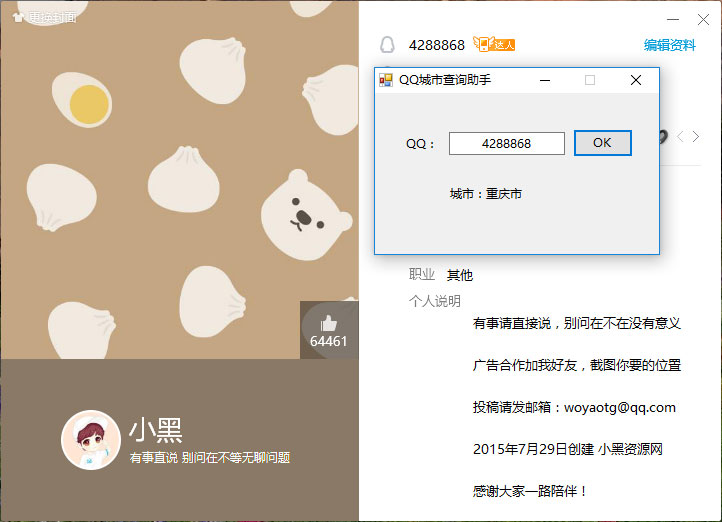
Task: Click the orange 达人 badge icon
Action: [495, 45]
